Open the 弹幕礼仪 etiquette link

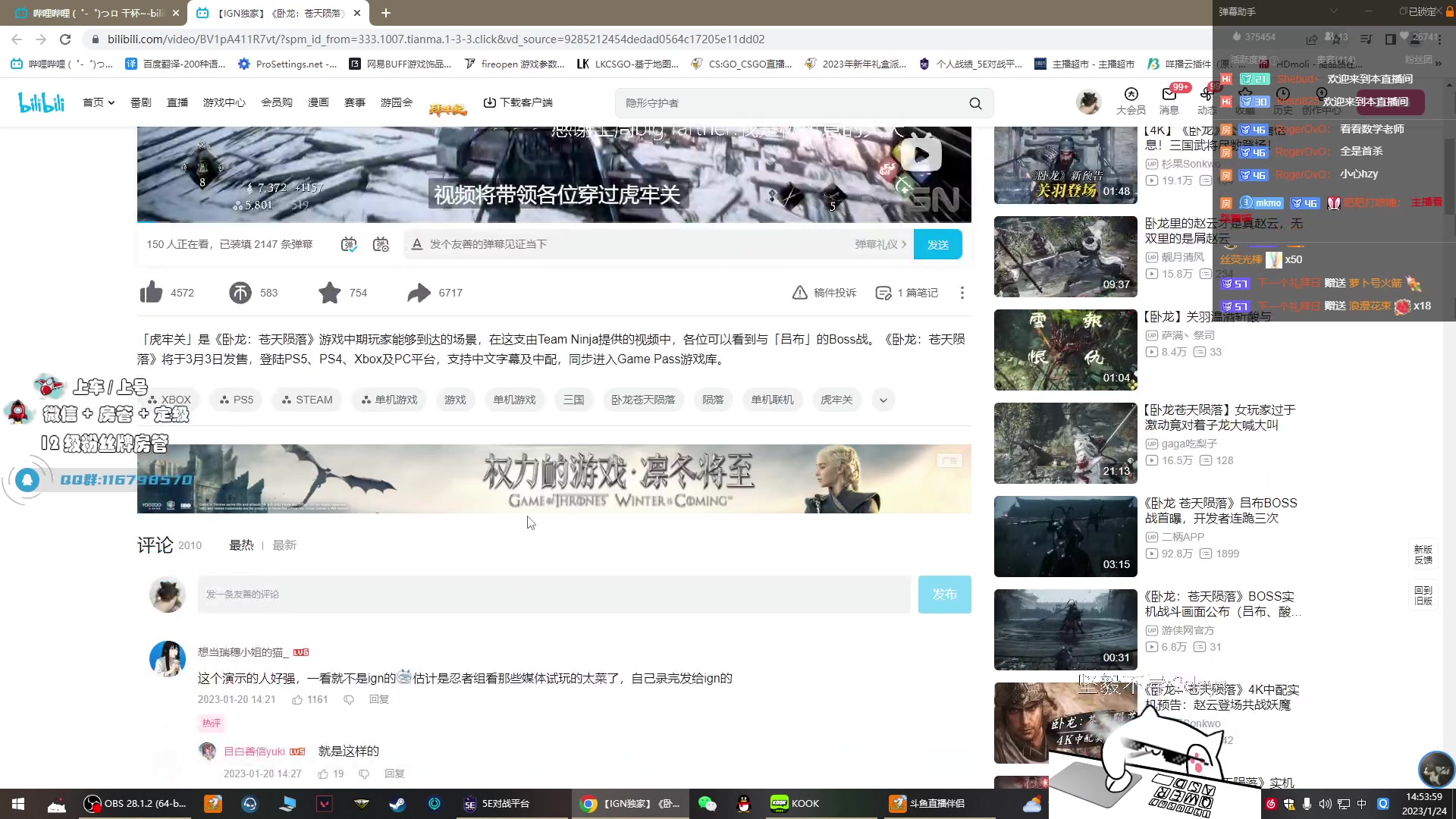coord(880,244)
